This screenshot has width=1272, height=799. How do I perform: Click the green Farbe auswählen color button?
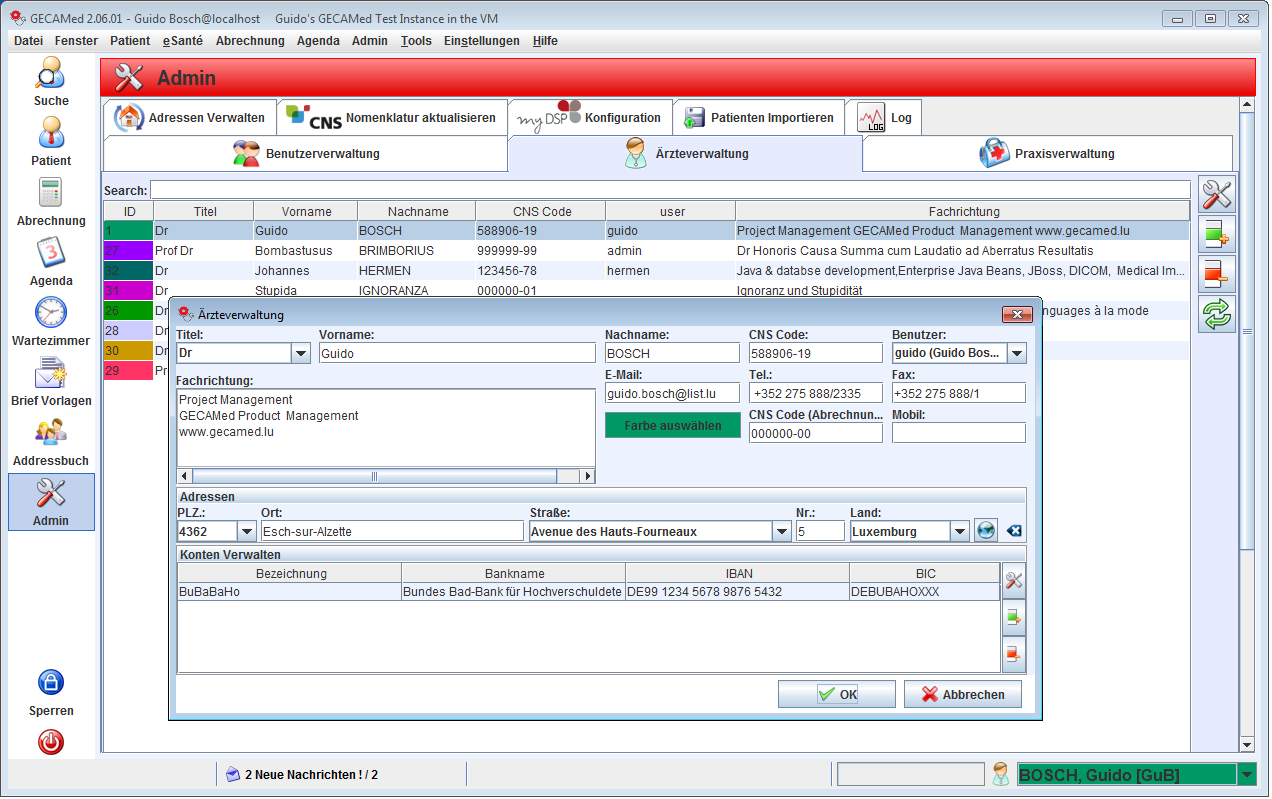[673, 425]
